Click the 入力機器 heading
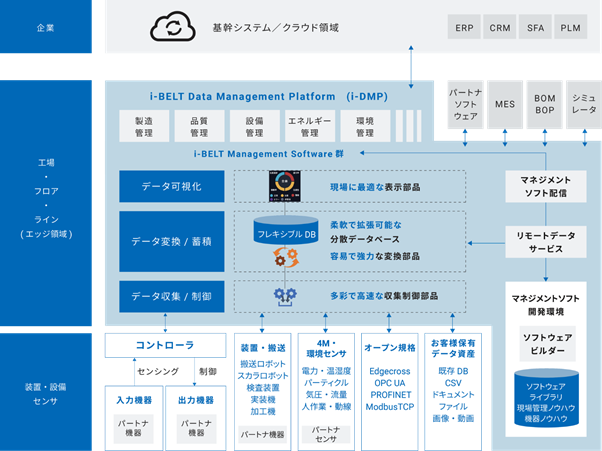 click(x=134, y=400)
